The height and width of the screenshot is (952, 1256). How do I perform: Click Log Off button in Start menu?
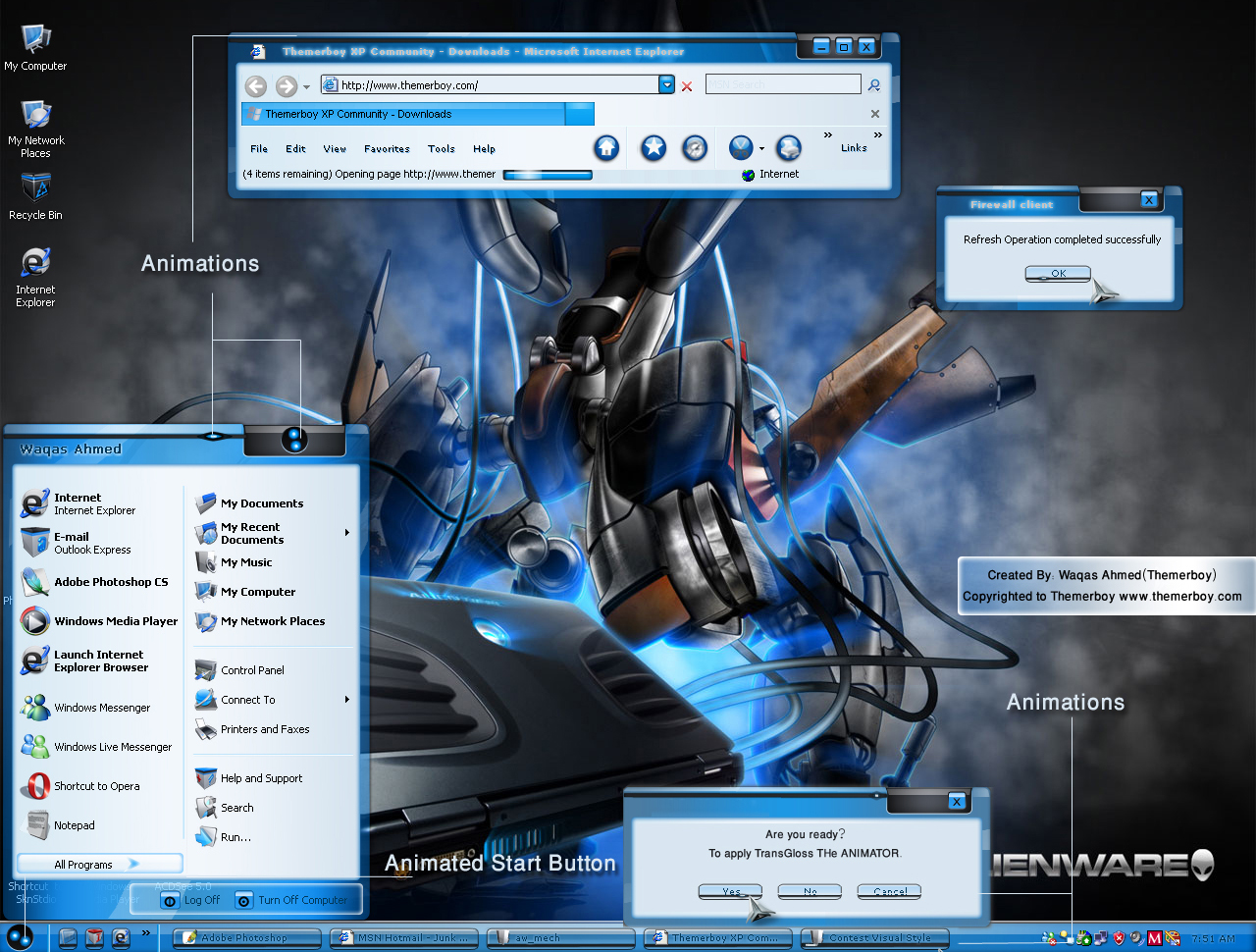pos(191,900)
